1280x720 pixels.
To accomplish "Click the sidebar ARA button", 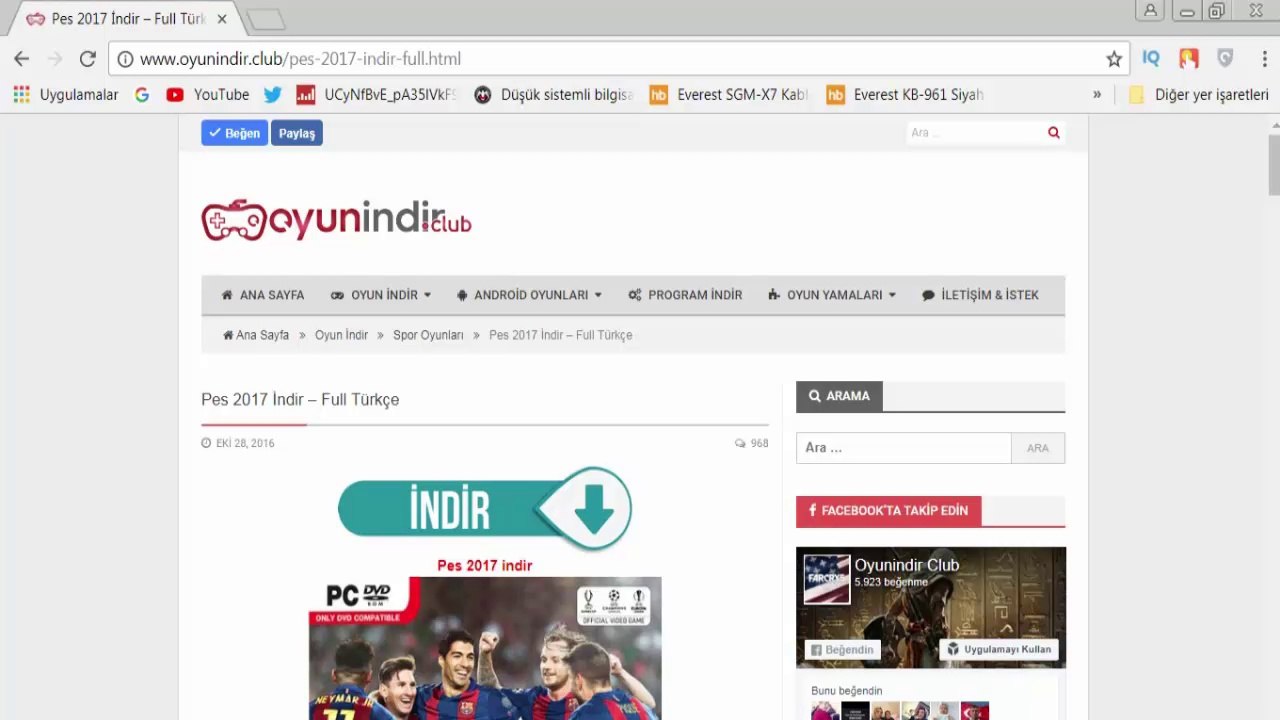I will coord(1038,448).
